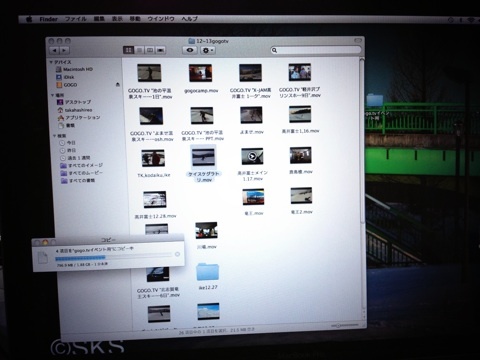Switch to list view mode

[139, 50]
